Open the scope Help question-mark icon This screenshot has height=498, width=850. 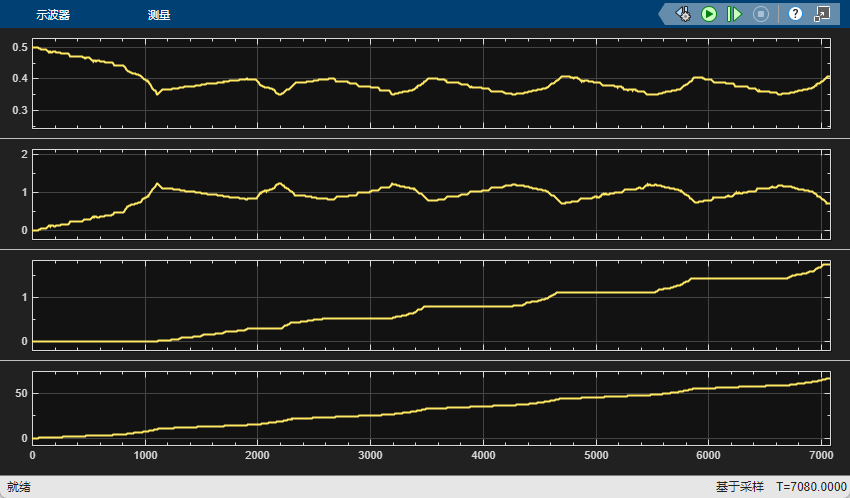(x=795, y=14)
